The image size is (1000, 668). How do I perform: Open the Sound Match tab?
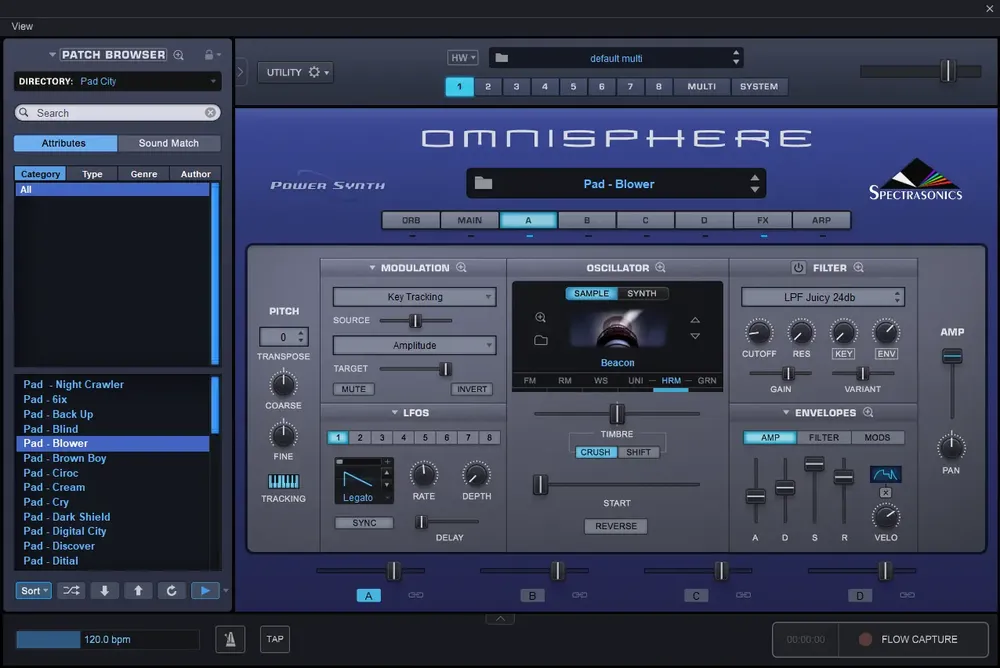[x=169, y=143]
